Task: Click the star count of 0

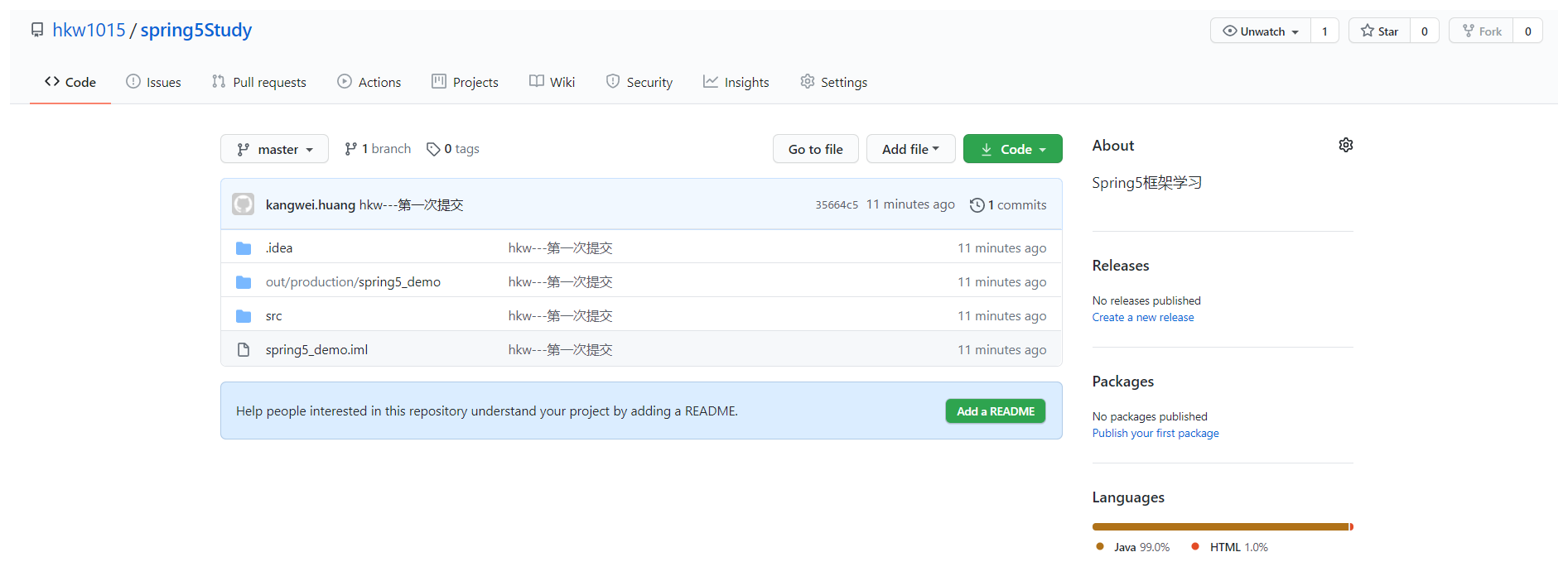Action: tap(1425, 31)
